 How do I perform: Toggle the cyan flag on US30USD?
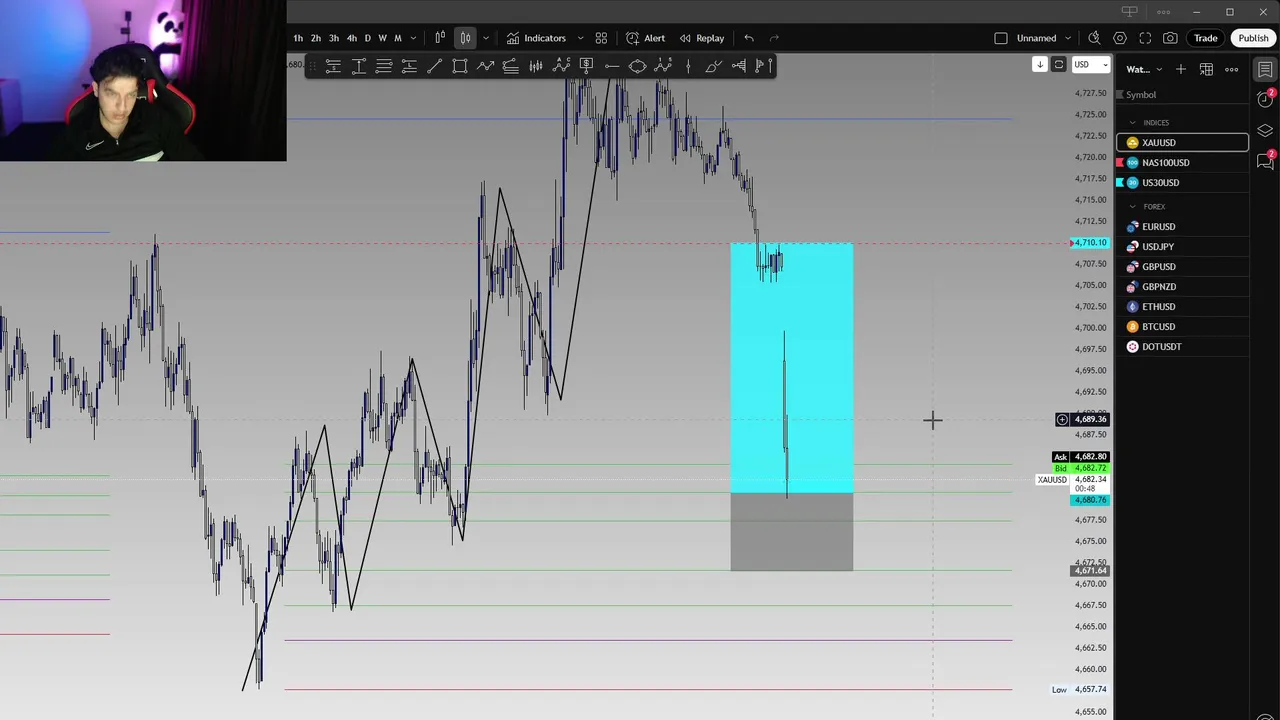pyautogui.click(x=1120, y=182)
